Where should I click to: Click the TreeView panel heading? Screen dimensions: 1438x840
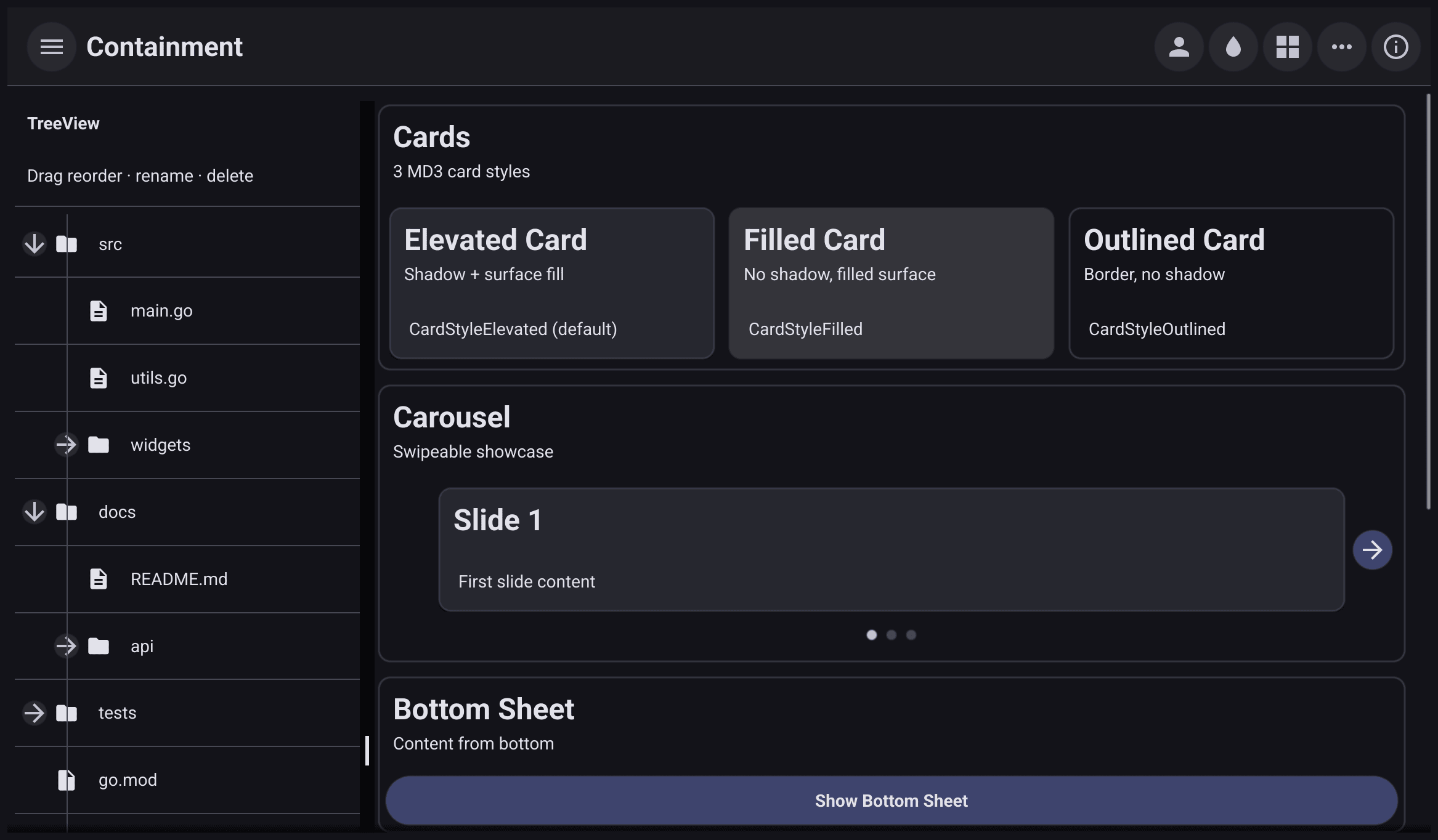pos(63,123)
